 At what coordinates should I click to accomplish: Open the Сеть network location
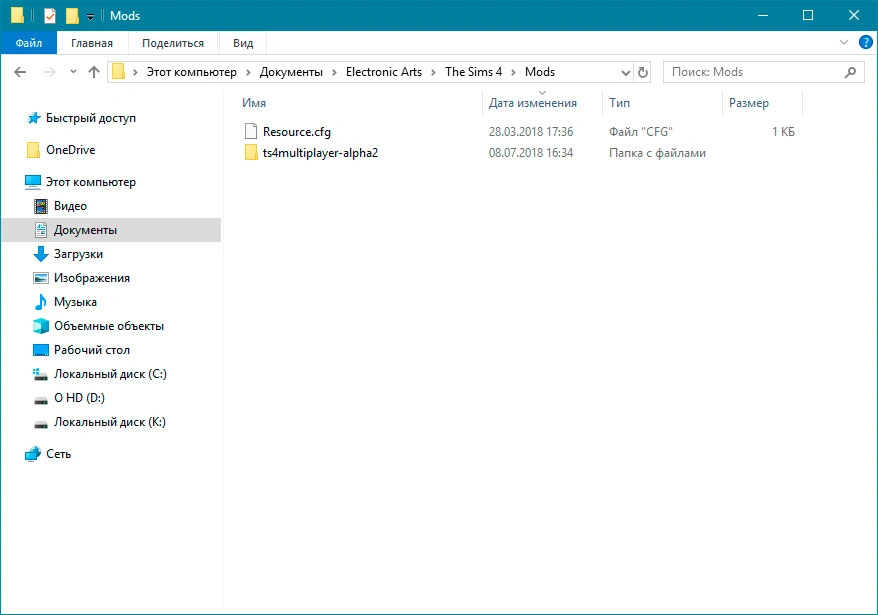click(x=58, y=454)
